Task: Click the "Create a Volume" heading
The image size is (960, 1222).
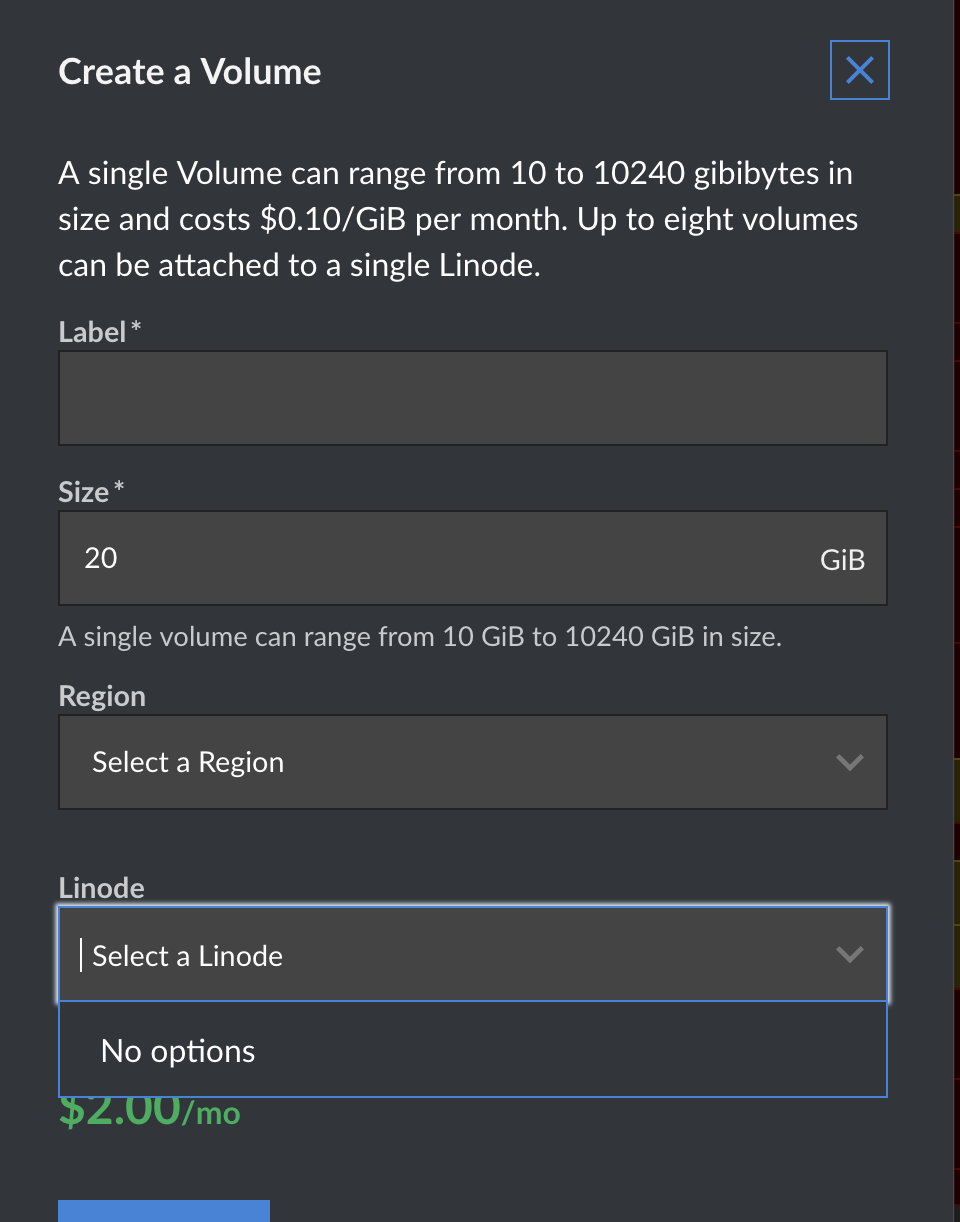Action: [x=190, y=72]
